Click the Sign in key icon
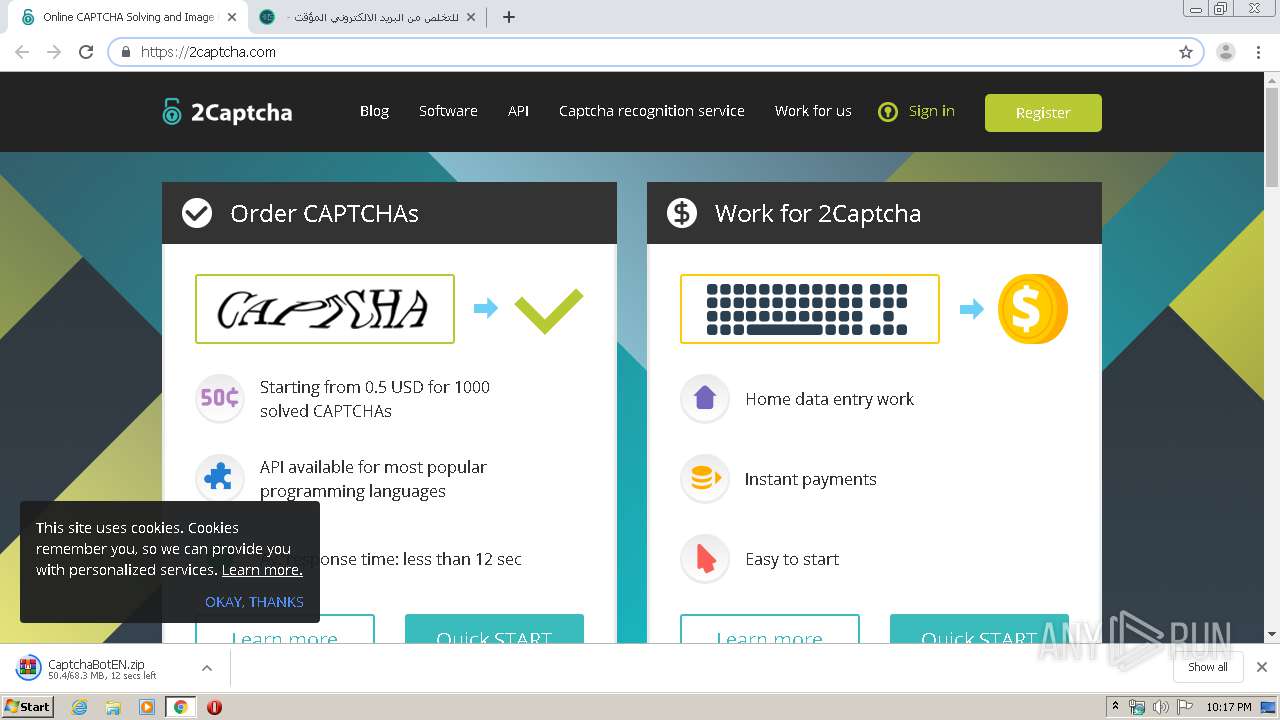Image resolution: width=1280 pixels, height=720 pixels. click(888, 112)
